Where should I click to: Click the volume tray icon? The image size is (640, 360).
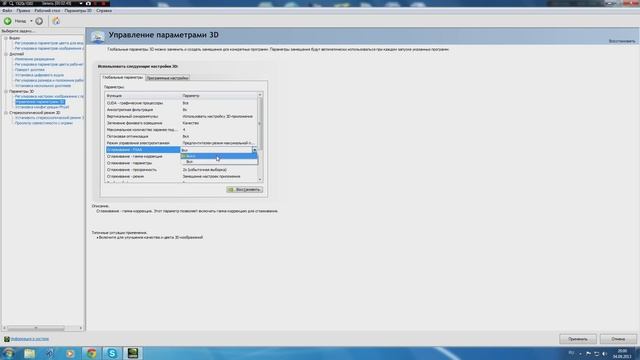pos(604,353)
